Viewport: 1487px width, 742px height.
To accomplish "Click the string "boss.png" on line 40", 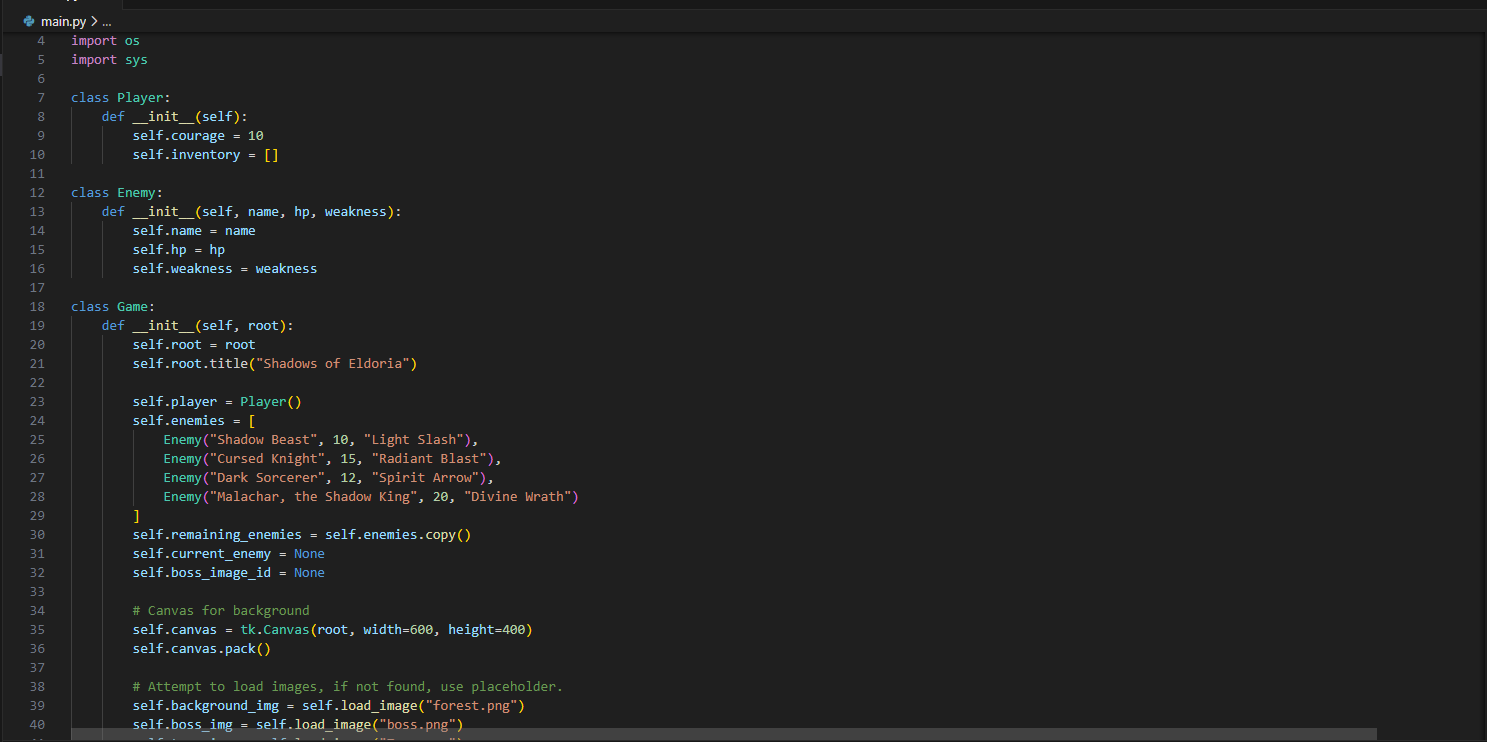I will pos(418,724).
